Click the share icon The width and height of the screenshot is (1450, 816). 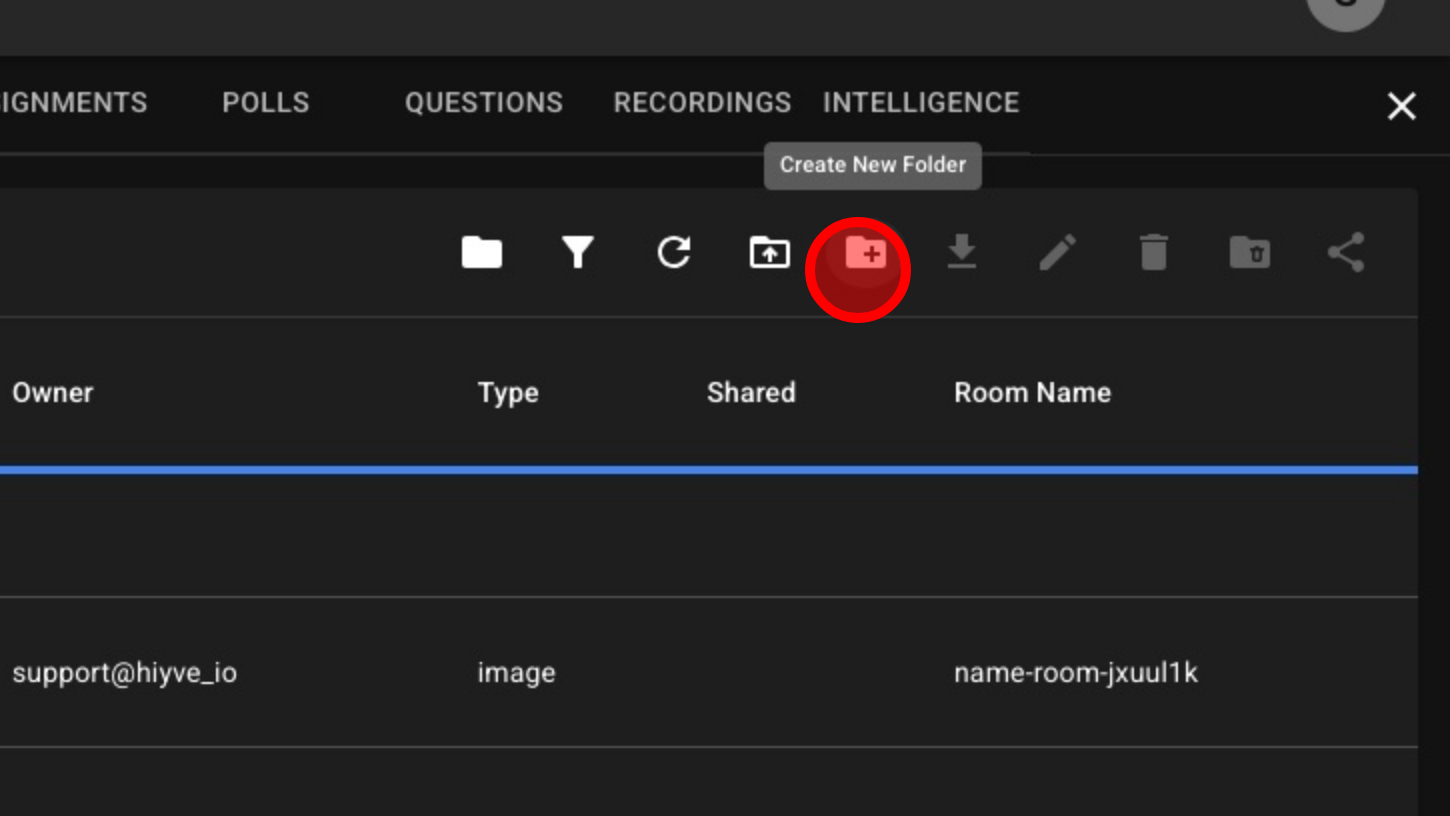(1345, 252)
